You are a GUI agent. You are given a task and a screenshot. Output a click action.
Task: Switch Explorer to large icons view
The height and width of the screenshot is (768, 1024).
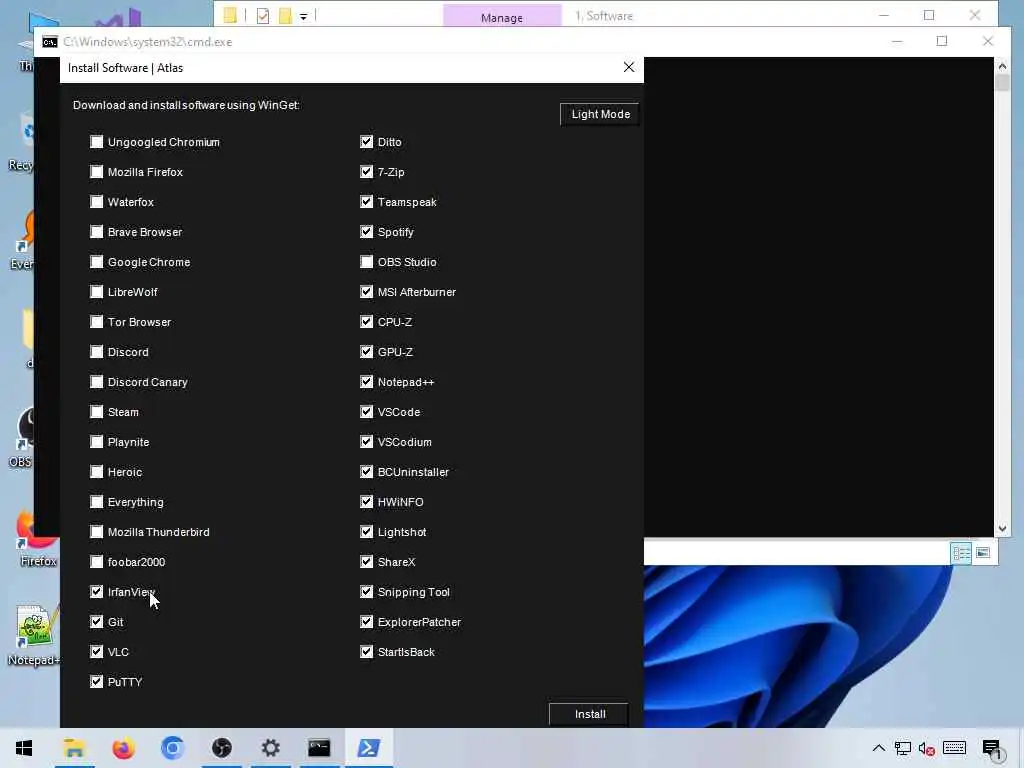(983, 553)
